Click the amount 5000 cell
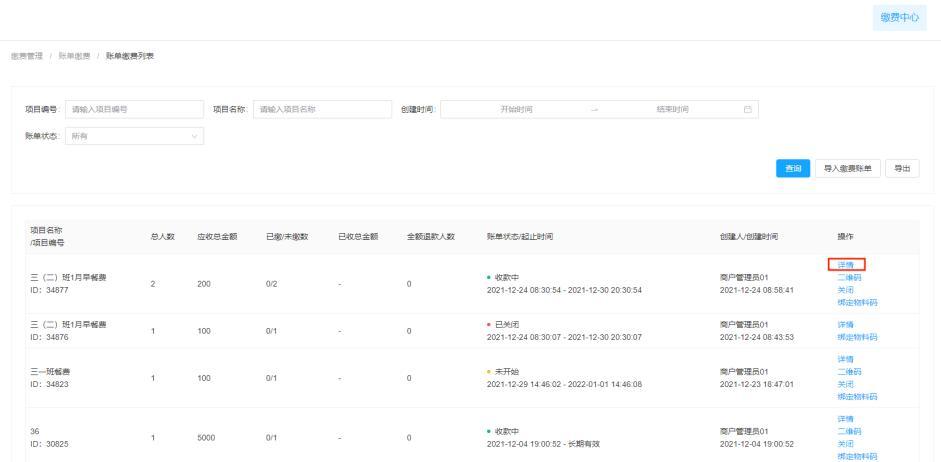The height and width of the screenshot is (462, 941). tap(206, 438)
